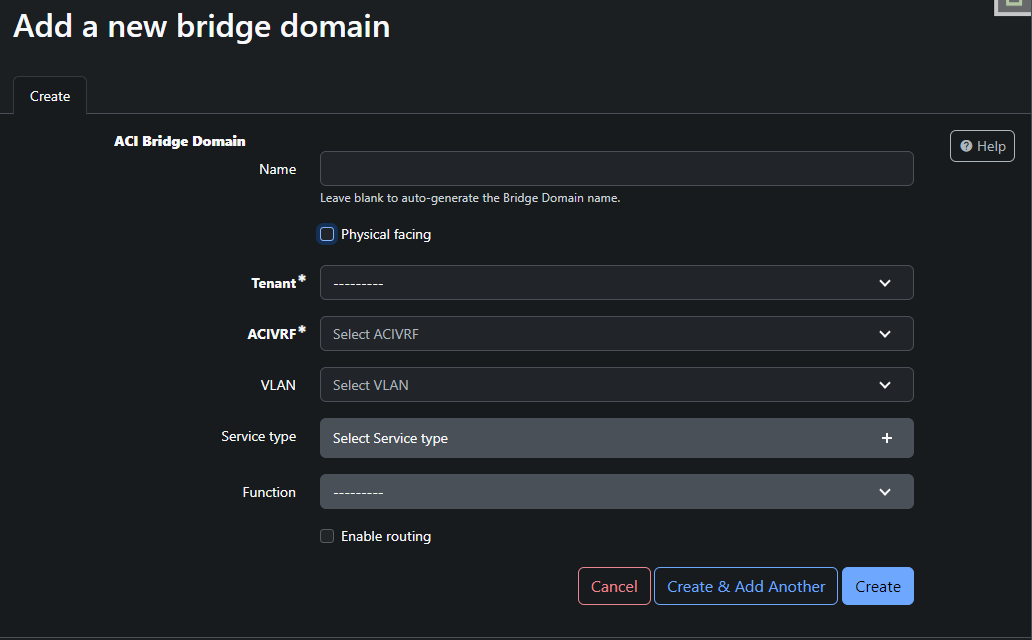Screen dimensions: 1032x640
Task: Toggle the Enable routing checkbox
Action: tap(327, 536)
